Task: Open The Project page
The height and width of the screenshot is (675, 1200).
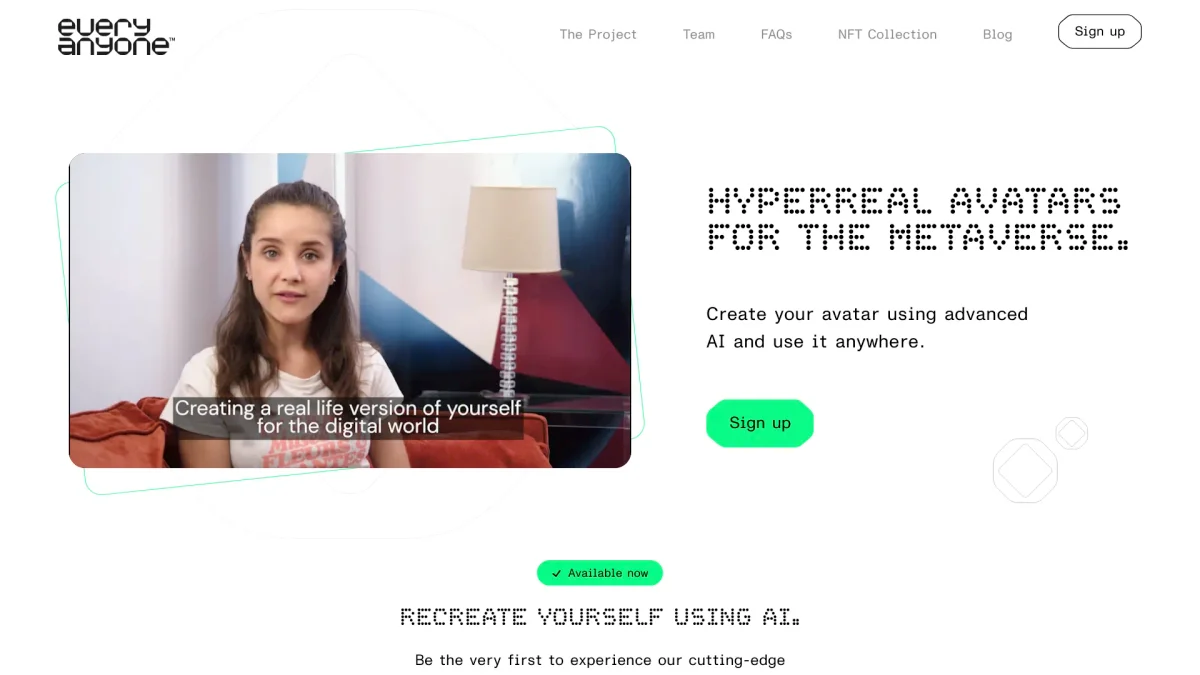Action: point(598,34)
